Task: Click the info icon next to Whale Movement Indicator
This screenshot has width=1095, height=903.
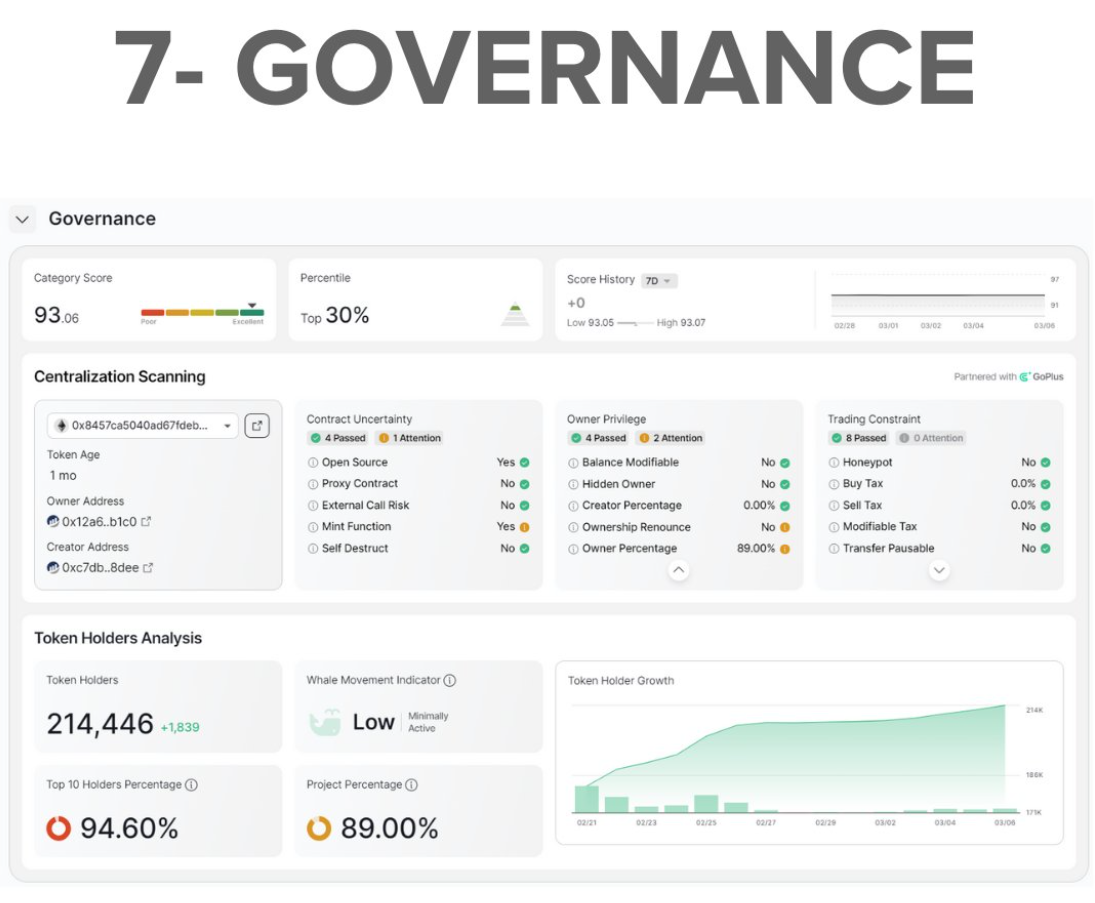Action: tap(450, 681)
